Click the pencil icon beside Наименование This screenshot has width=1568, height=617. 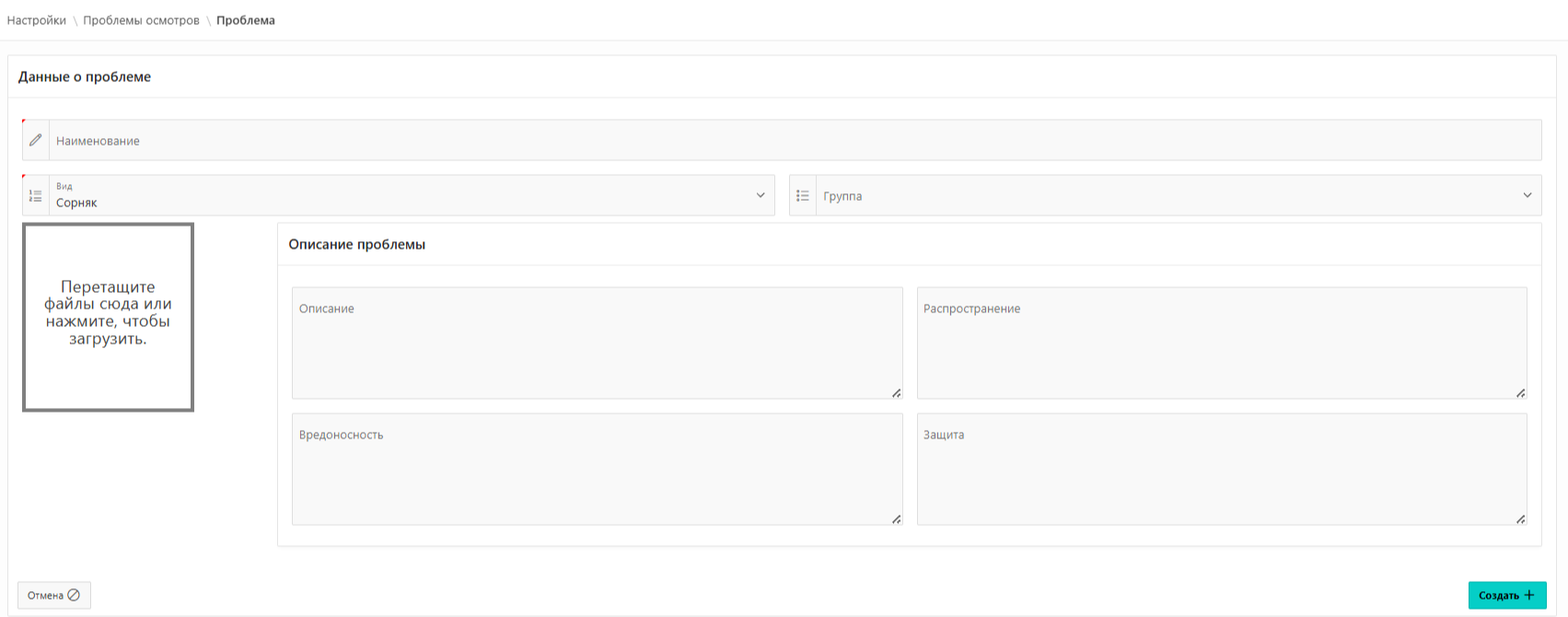36,140
